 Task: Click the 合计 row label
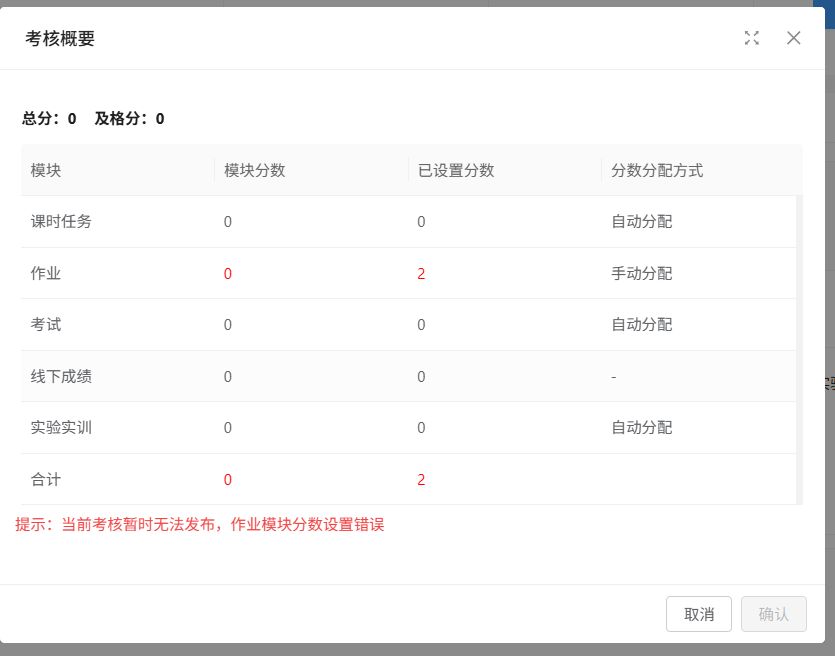pos(46,480)
